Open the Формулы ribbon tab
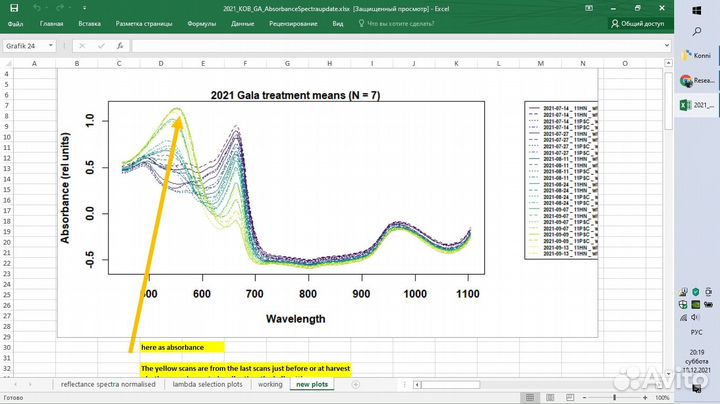 click(201, 23)
